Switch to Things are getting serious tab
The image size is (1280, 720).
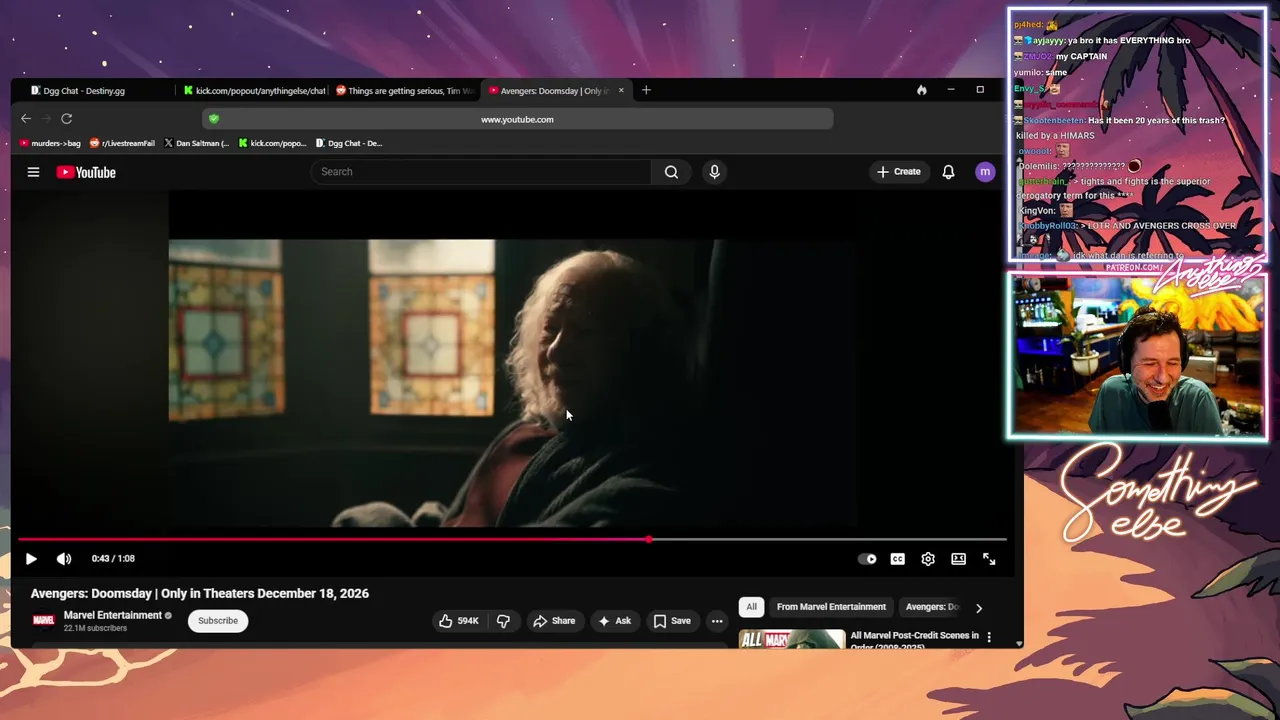pos(404,90)
